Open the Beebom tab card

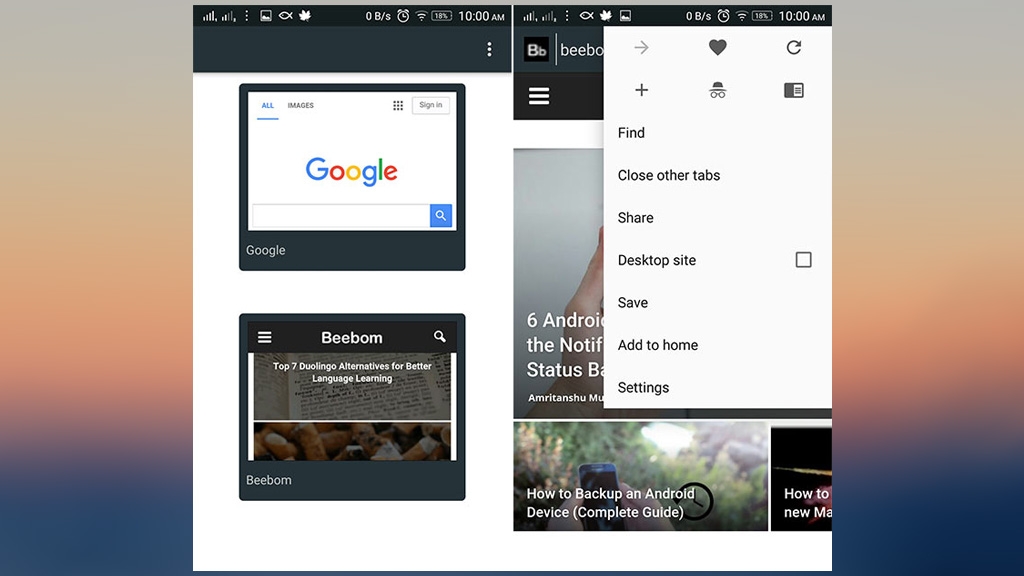click(352, 407)
